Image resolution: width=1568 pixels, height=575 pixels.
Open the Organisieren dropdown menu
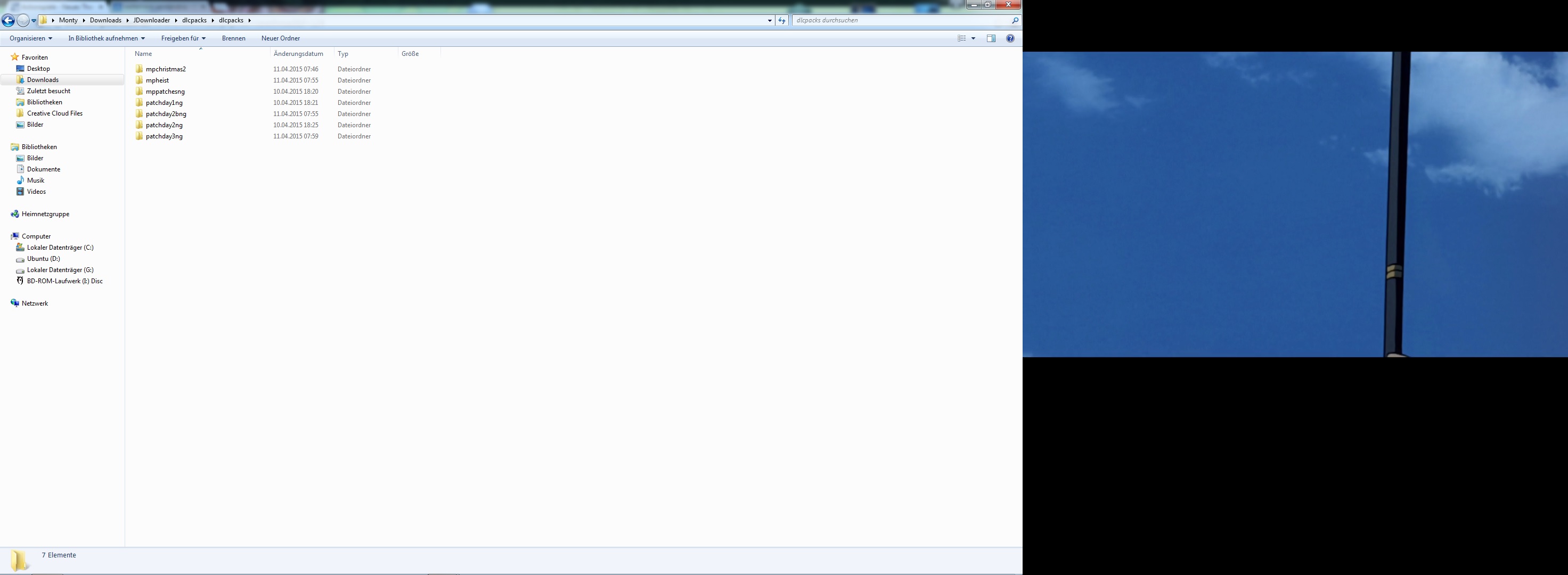[x=30, y=38]
